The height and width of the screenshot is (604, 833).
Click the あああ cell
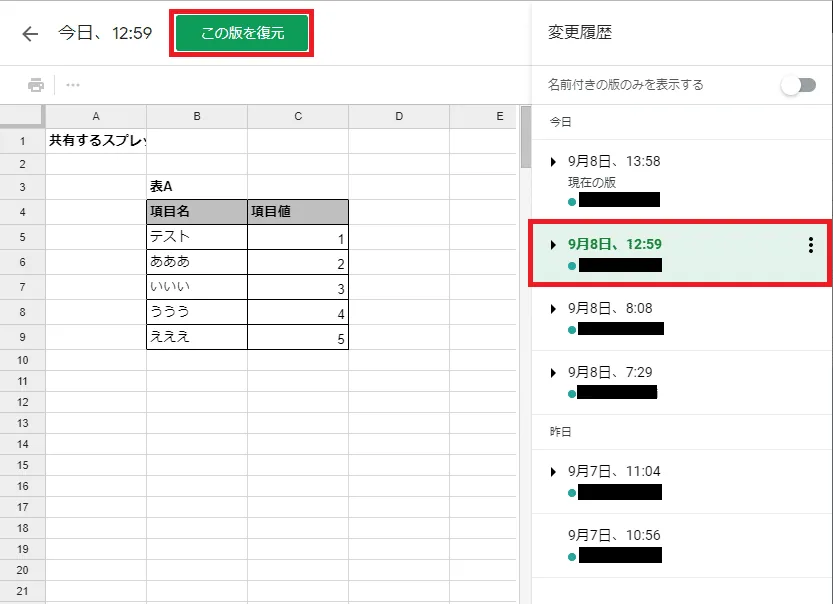tap(197, 262)
